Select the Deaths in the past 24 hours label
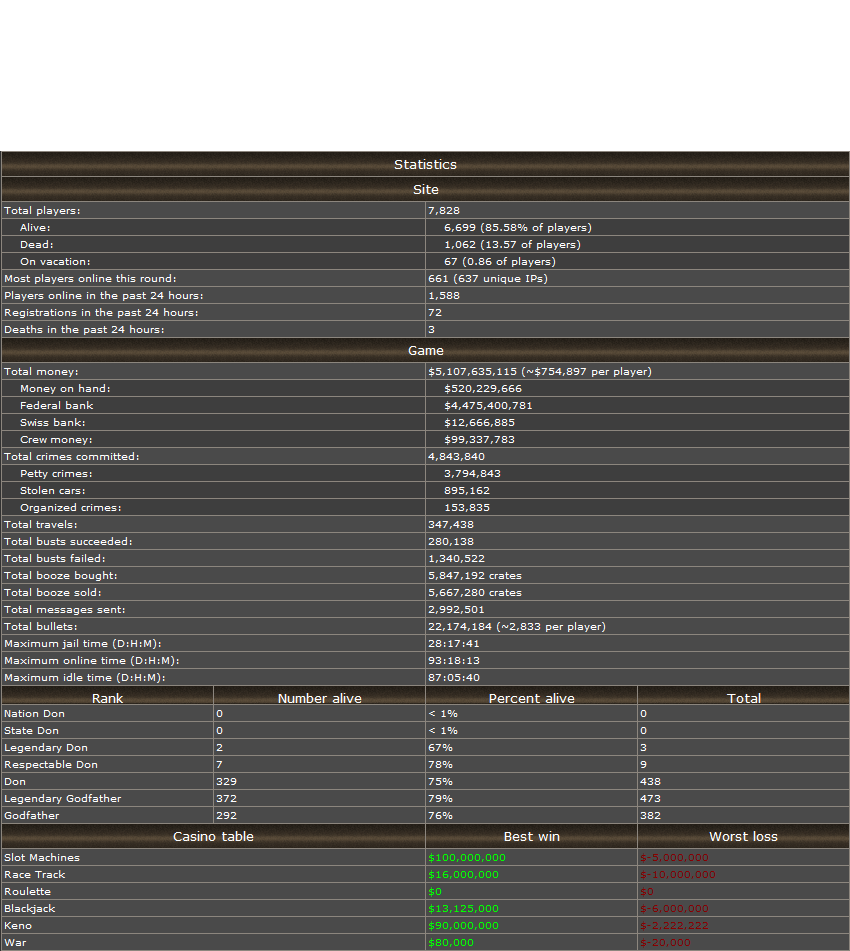The width and height of the screenshot is (850, 951). pos(84,329)
